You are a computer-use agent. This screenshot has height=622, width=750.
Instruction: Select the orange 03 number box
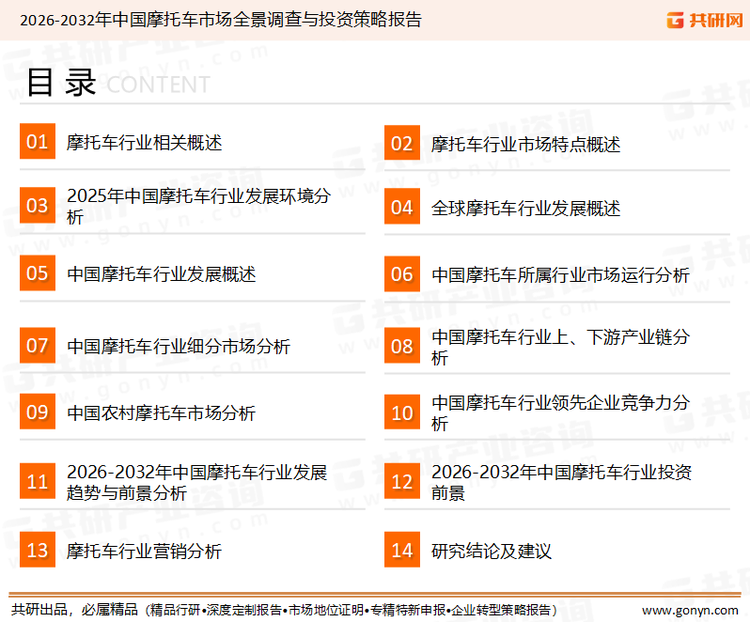click(x=37, y=205)
